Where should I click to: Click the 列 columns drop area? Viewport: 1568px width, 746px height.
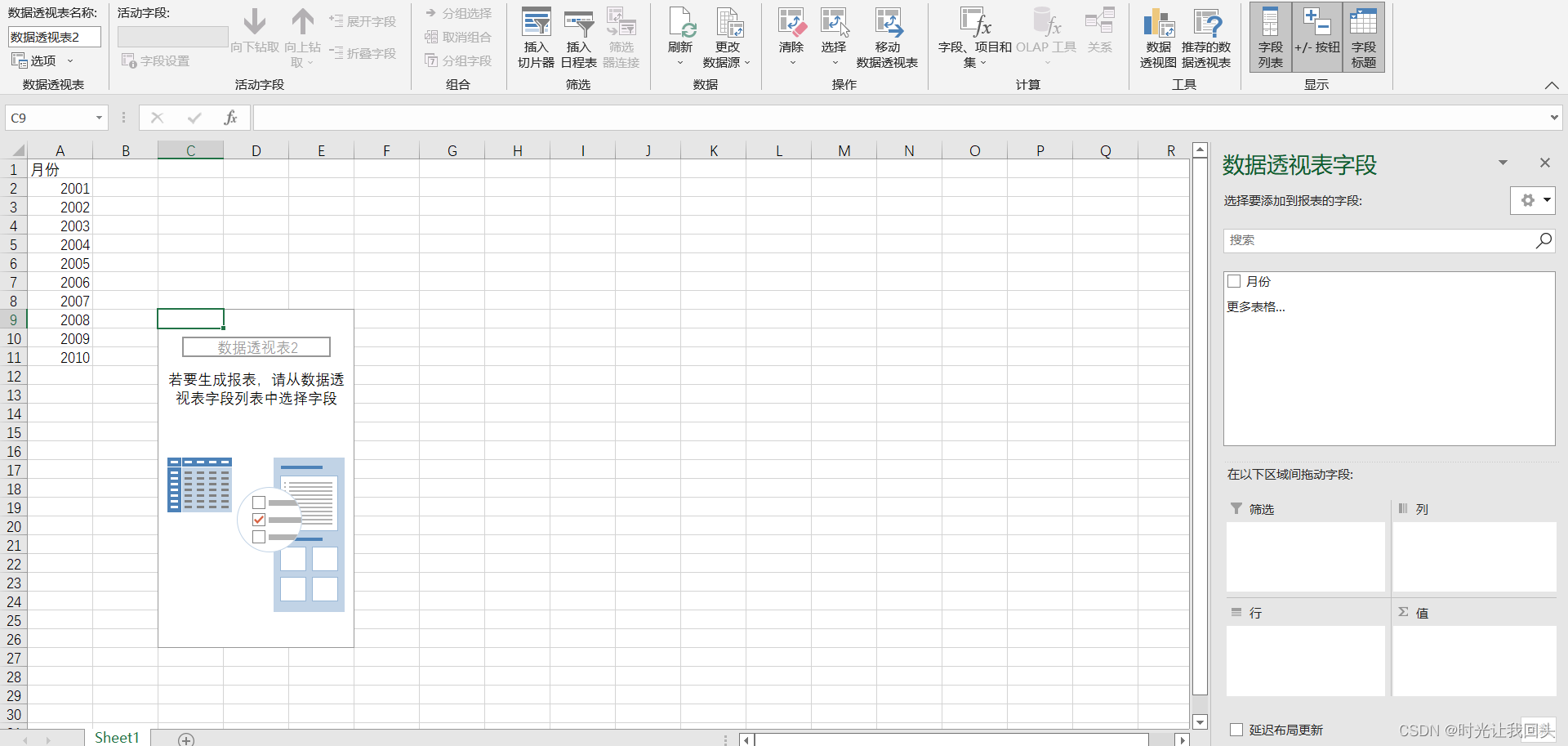(1474, 556)
